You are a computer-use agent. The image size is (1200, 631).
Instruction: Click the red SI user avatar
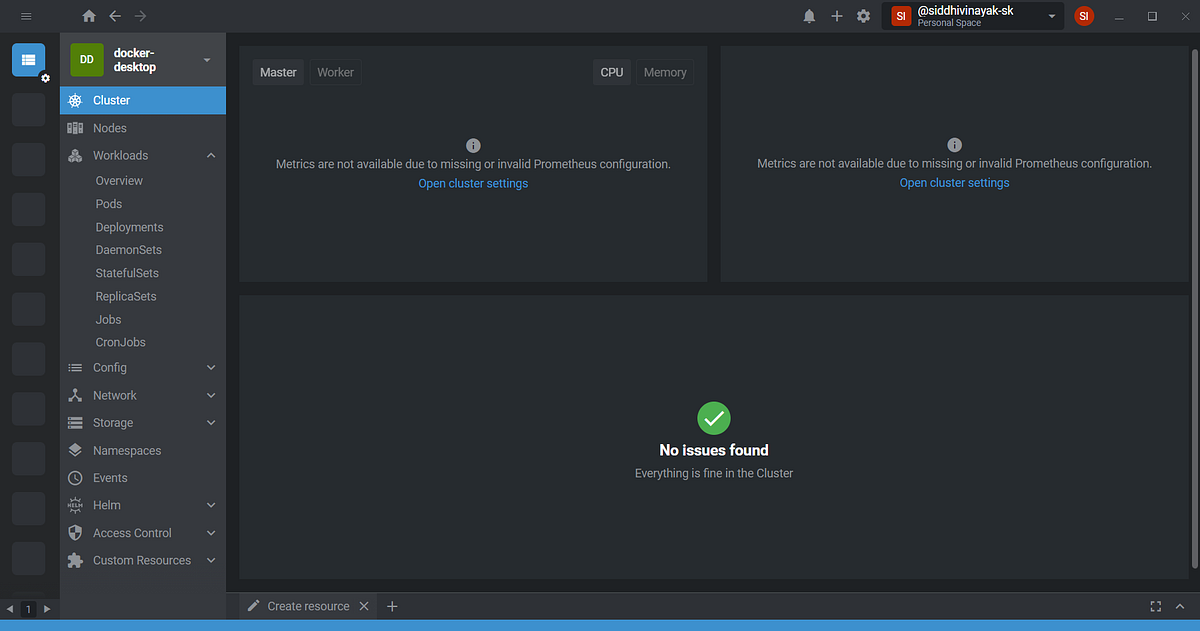[1084, 16]
